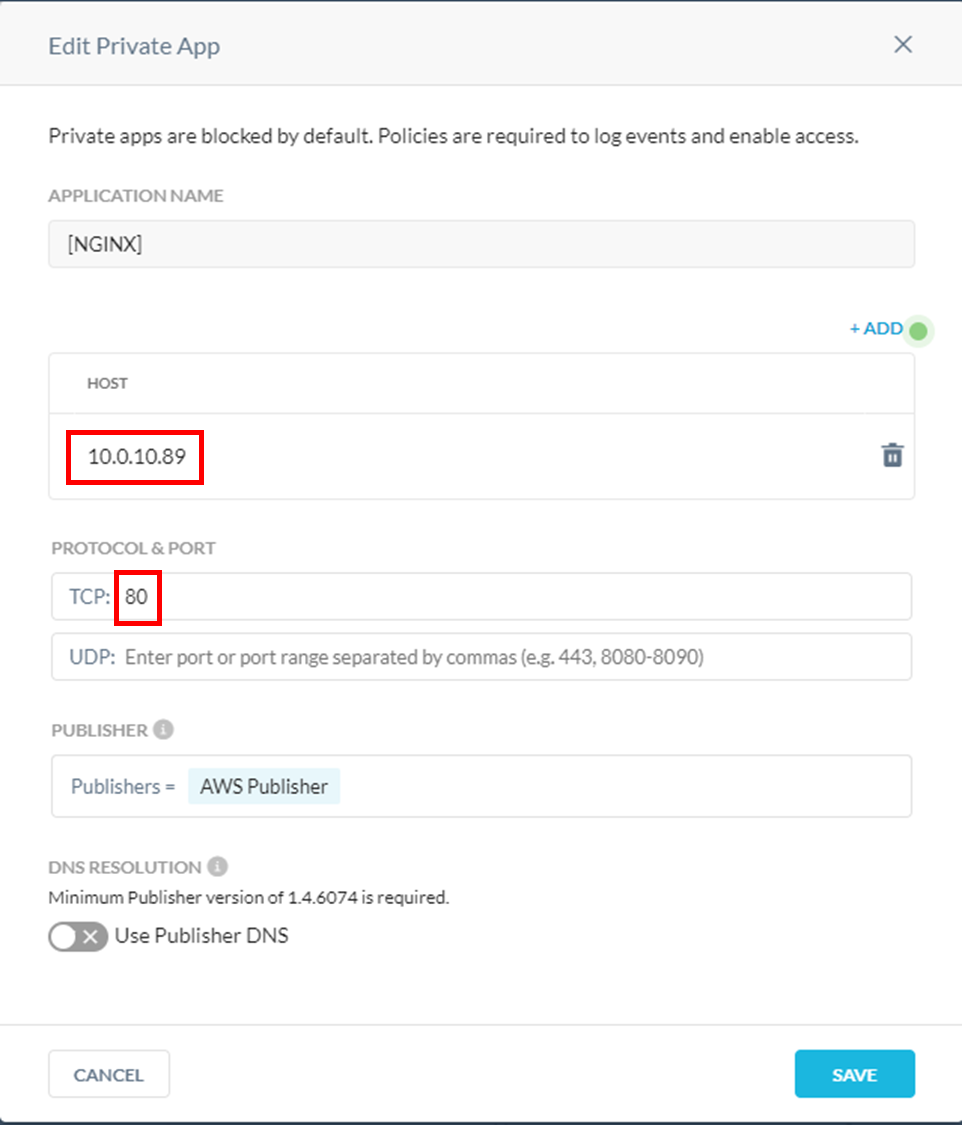Screen dimensions: 962x1125
Task: Click the X icon to close Edit Private App
Action: [902, 44]
